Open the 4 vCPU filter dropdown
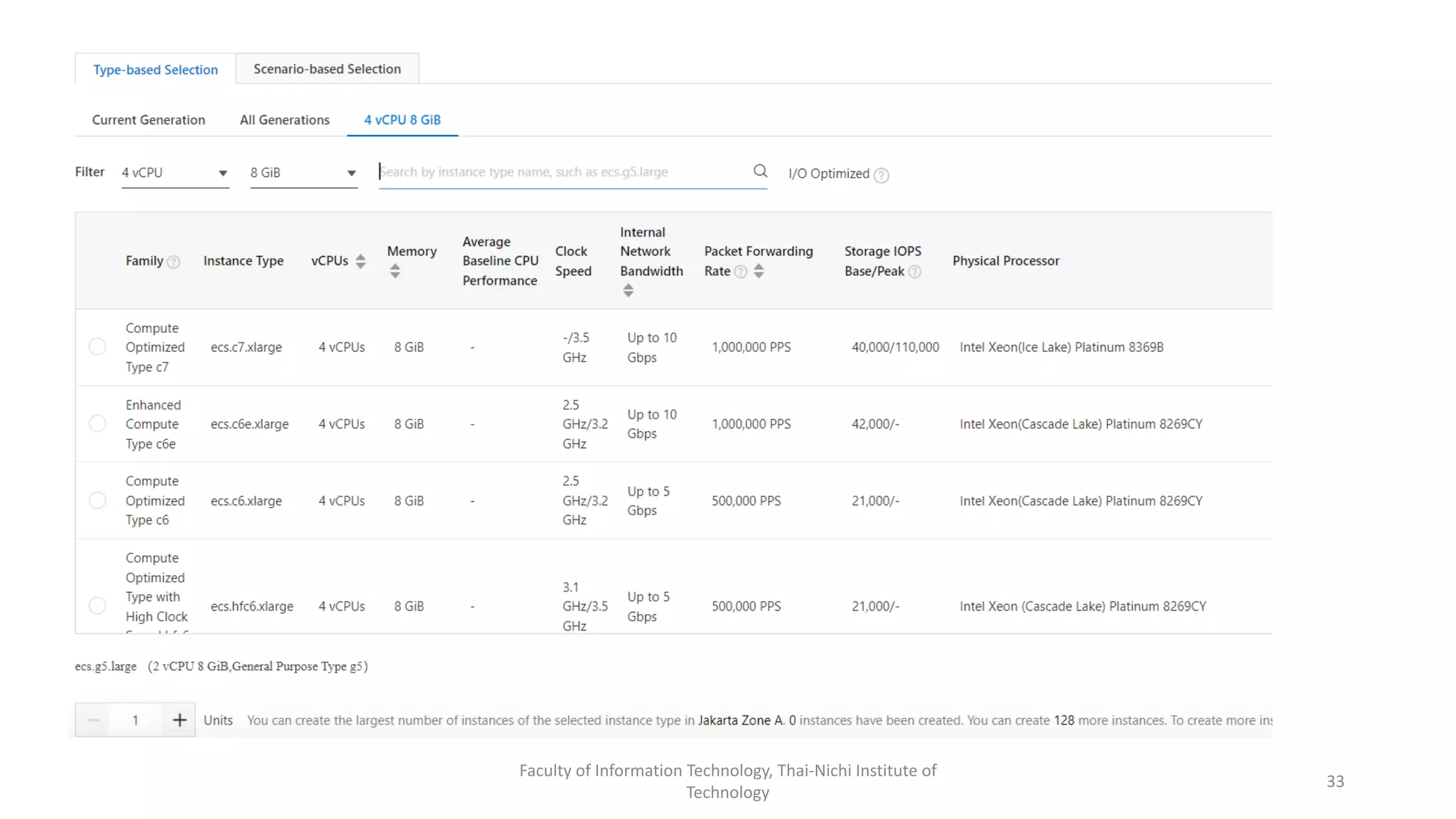The image size is (1456, 819). coord(175,173)
